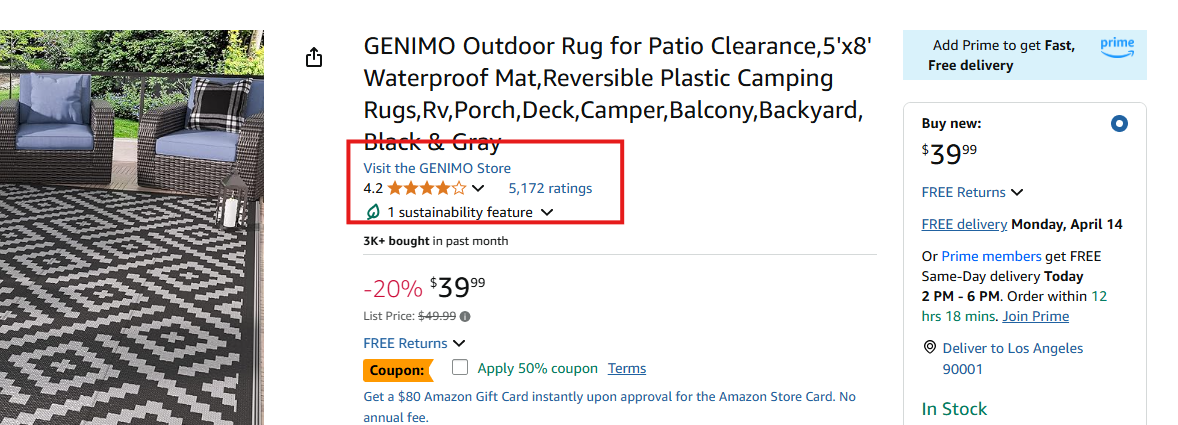Click the outdoor rug product image
The height and width of the screenshot is (425, 1178).
pyautogui.click(x=132, y=228)
